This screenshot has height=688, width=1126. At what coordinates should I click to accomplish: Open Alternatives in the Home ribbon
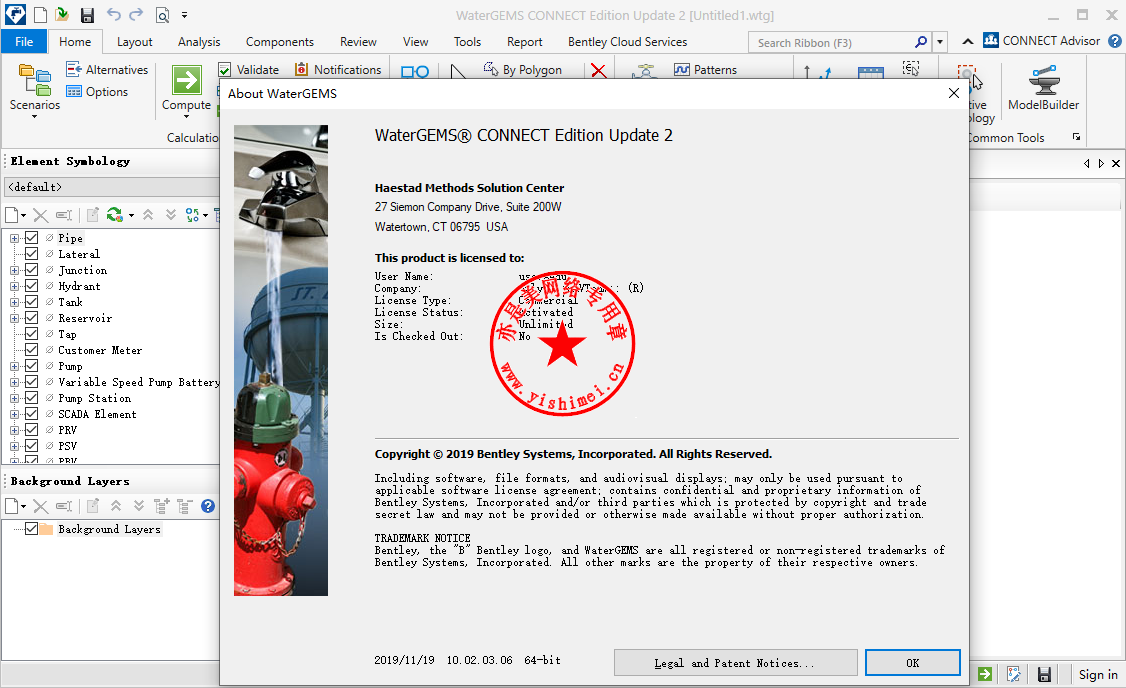[107, 70]
